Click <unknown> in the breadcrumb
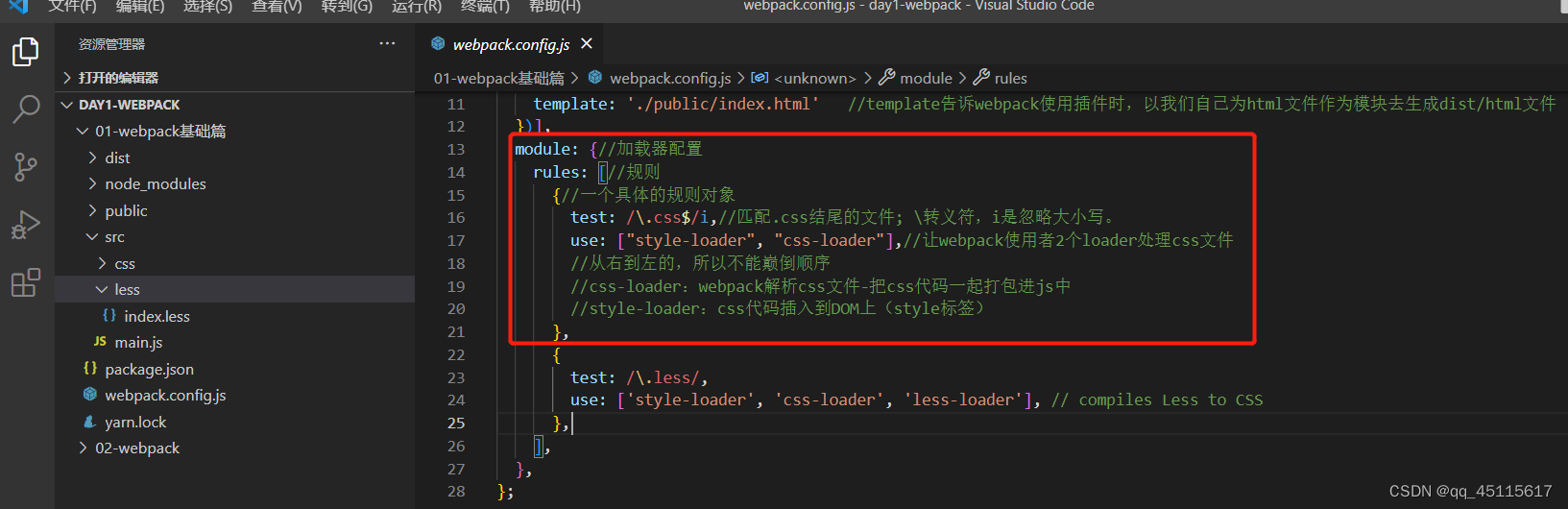 [x=814, y=78]
